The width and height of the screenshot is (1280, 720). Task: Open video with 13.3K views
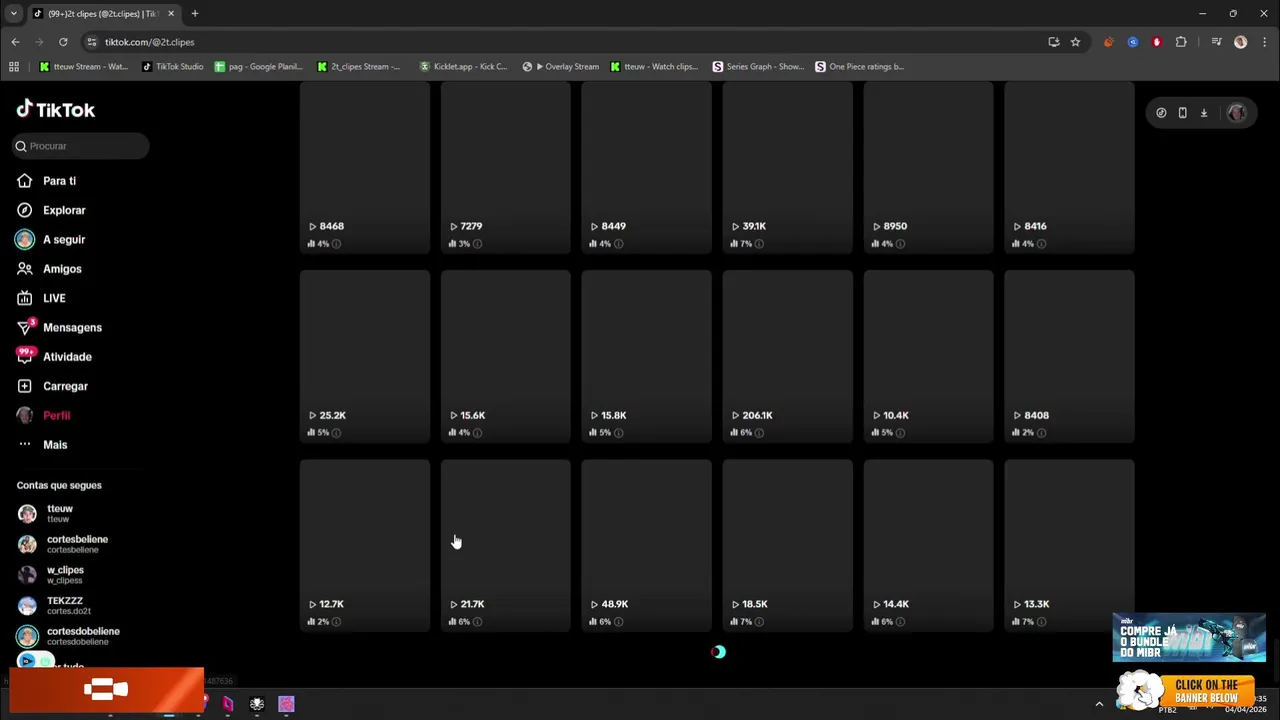pyautogui.click(x=1070, y=546)
